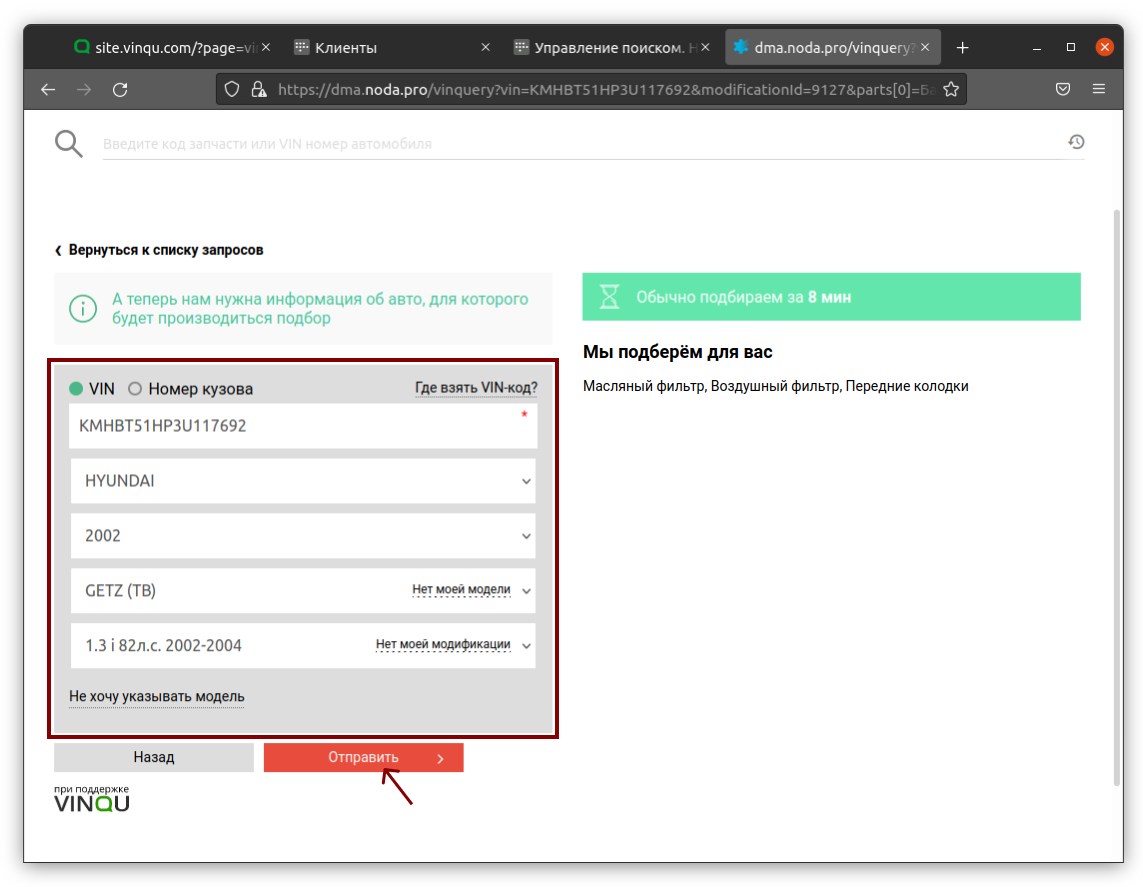
Task: Reload the page with refresh icon
Action: [120, 89]
